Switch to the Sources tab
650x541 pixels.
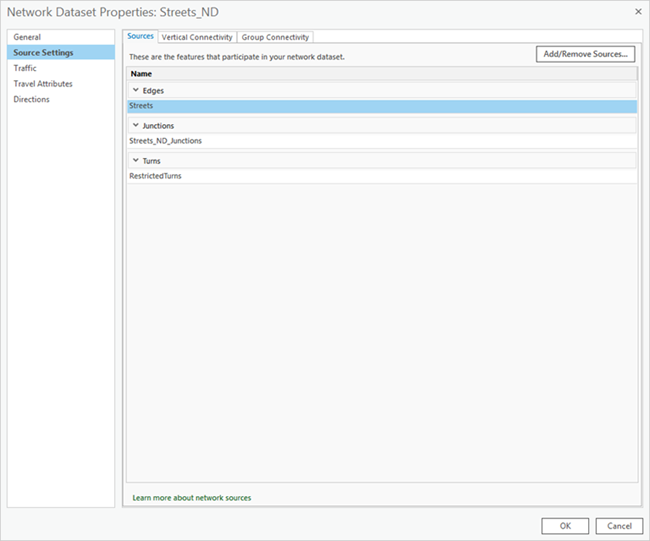pos(141,36)
